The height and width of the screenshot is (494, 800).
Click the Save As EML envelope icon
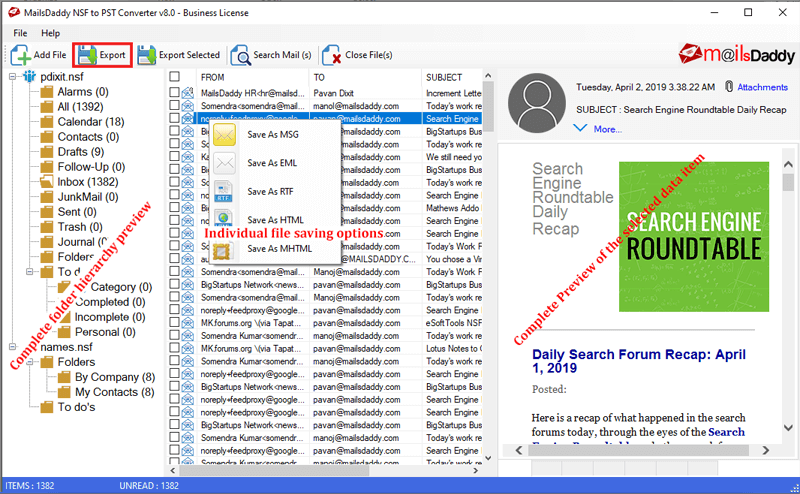(224, 163)
